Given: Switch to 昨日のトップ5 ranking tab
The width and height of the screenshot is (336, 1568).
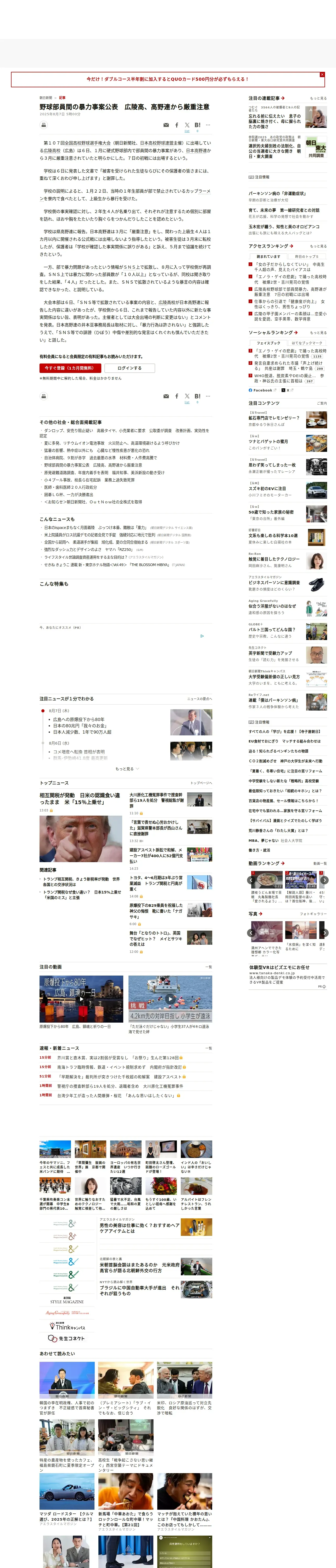Looking at the screenshot, I should point(307,256).
